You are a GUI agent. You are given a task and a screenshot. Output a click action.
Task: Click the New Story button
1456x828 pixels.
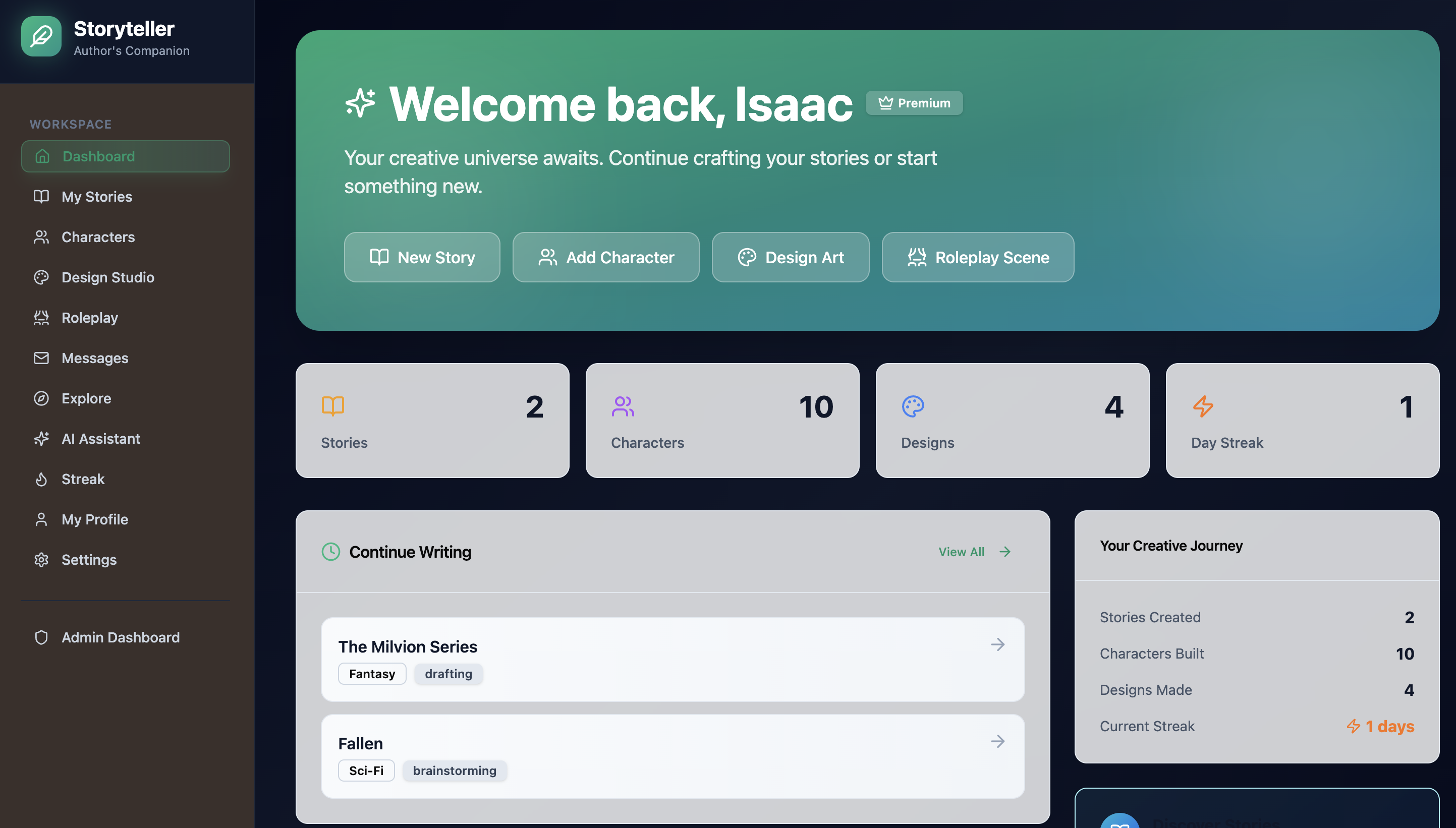point(422,257)
